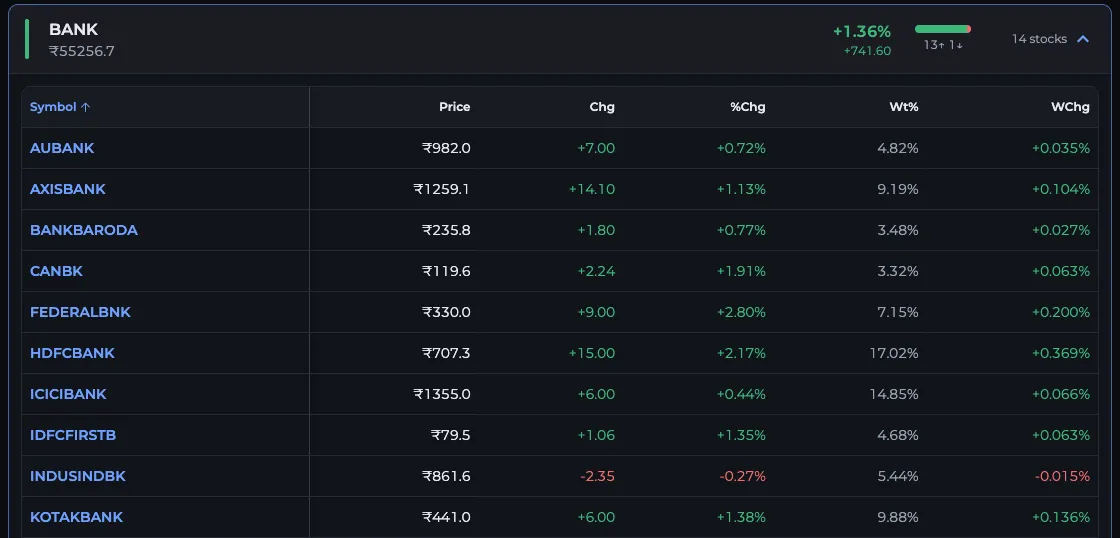
Task: Click BANKBARODA weight 3.48%
Action: (899, 230)
